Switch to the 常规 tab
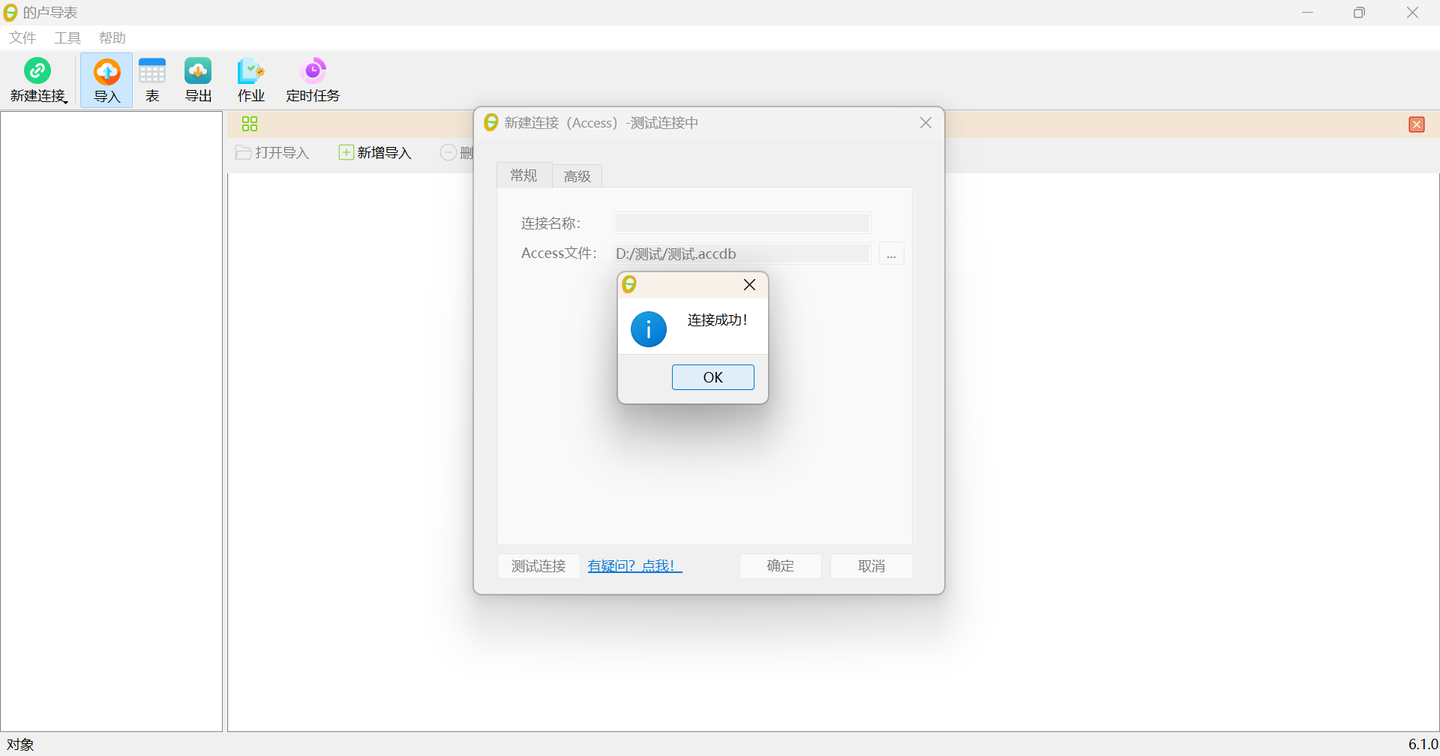The width and height of the screenshot is (1440, 756). coord(524,175)
